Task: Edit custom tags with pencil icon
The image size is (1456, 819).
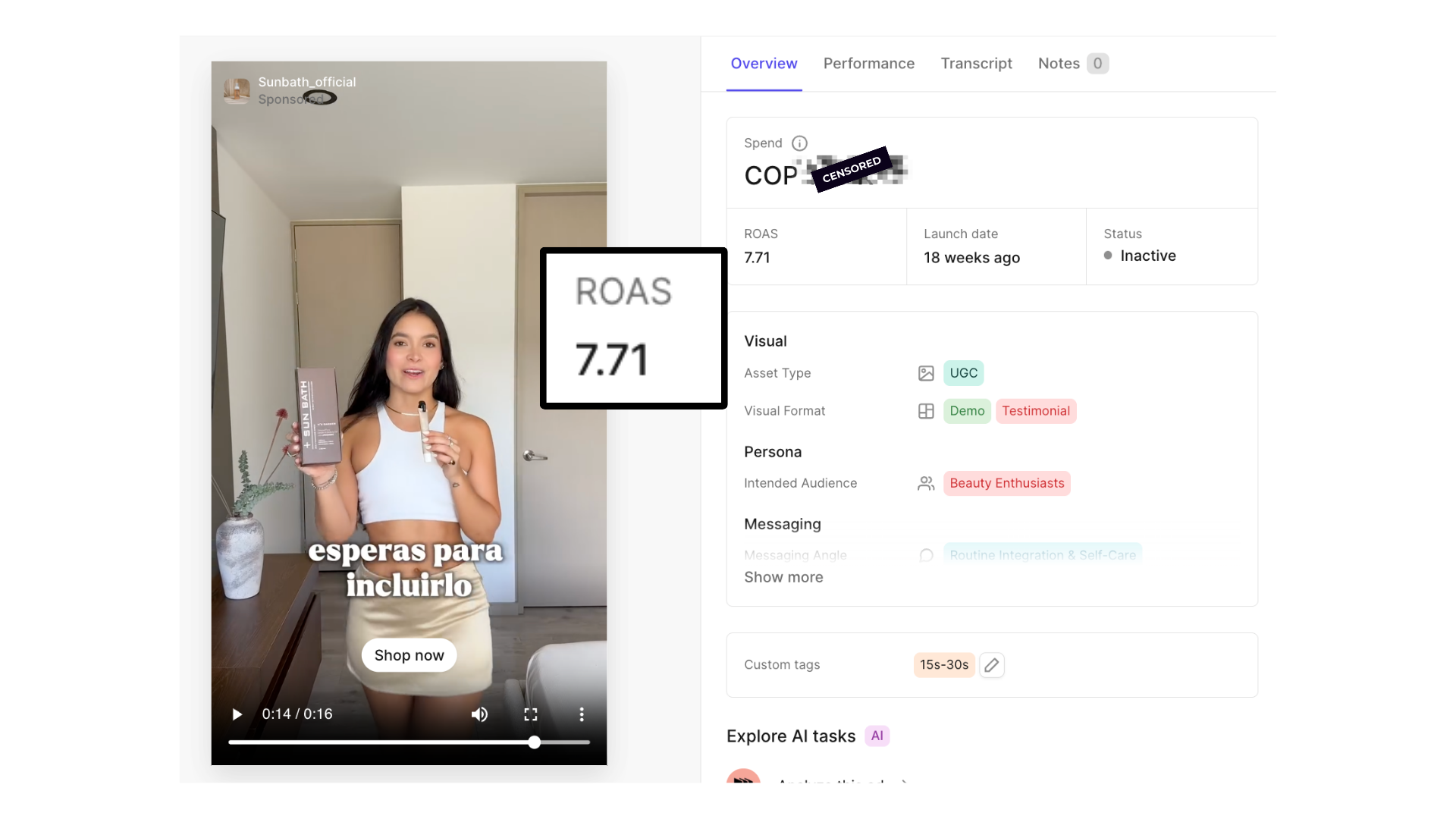Action: [x=992, y=665]
